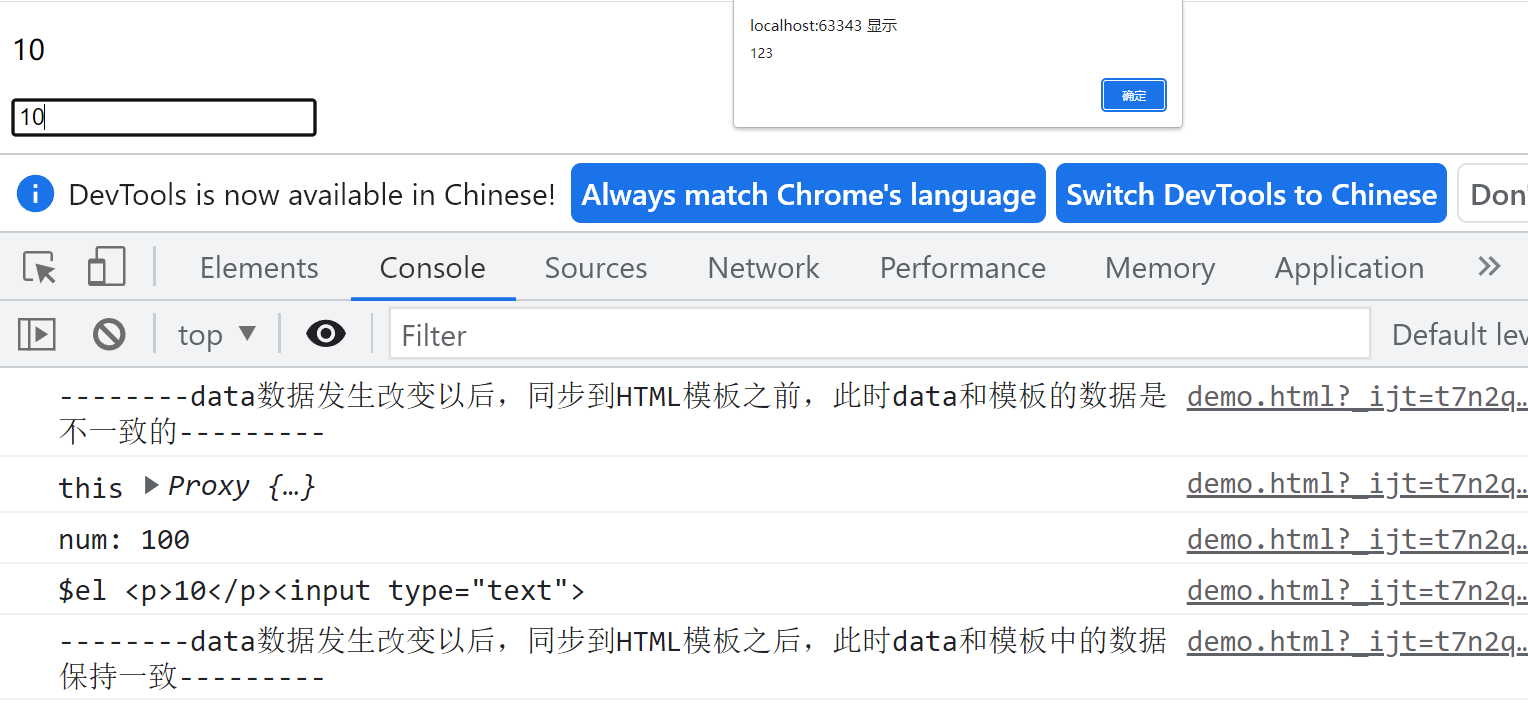
Task: Open the demo.html link on the 'num: 100' row
Action: [1357, 540]
